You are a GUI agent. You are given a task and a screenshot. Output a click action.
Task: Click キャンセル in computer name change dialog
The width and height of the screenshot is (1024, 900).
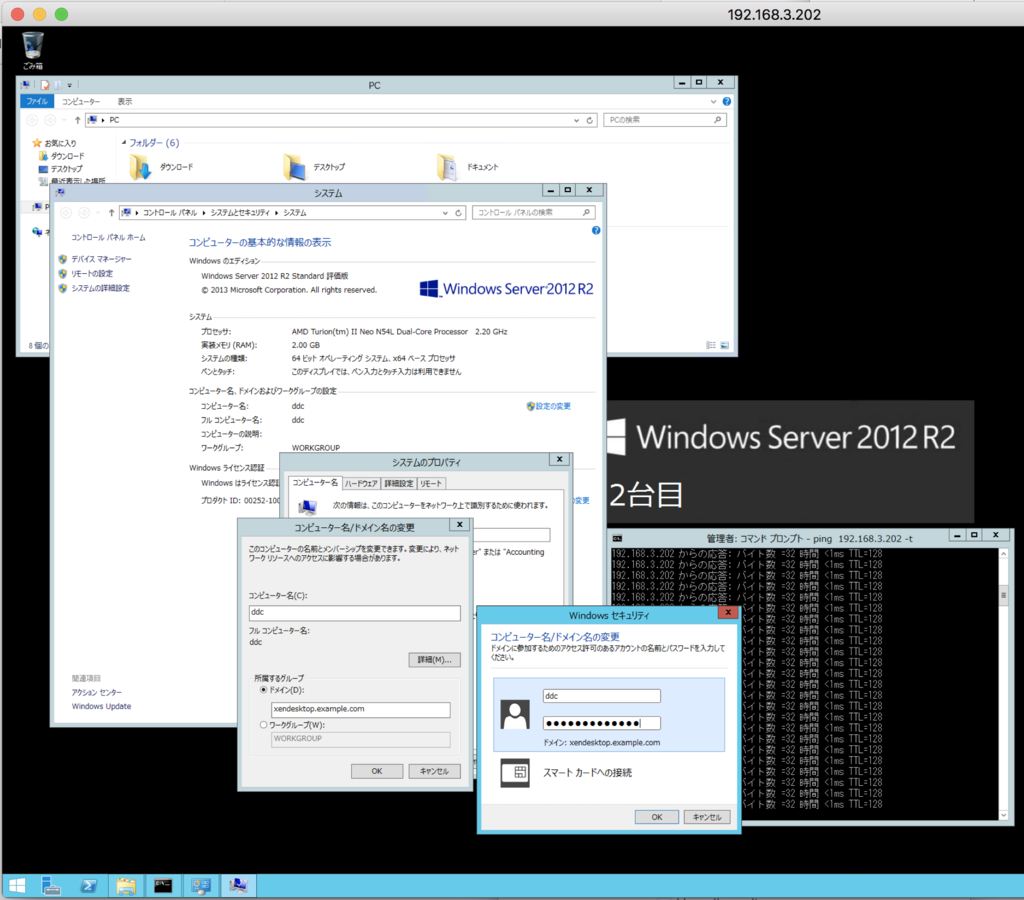pos(434,771)
